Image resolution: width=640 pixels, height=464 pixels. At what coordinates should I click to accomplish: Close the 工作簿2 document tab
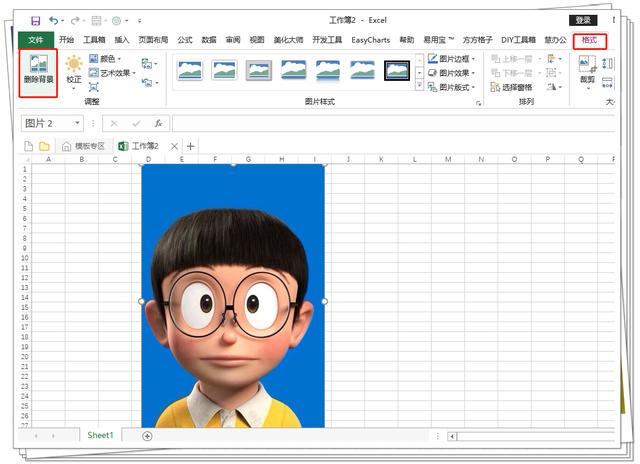coord(174,146)
